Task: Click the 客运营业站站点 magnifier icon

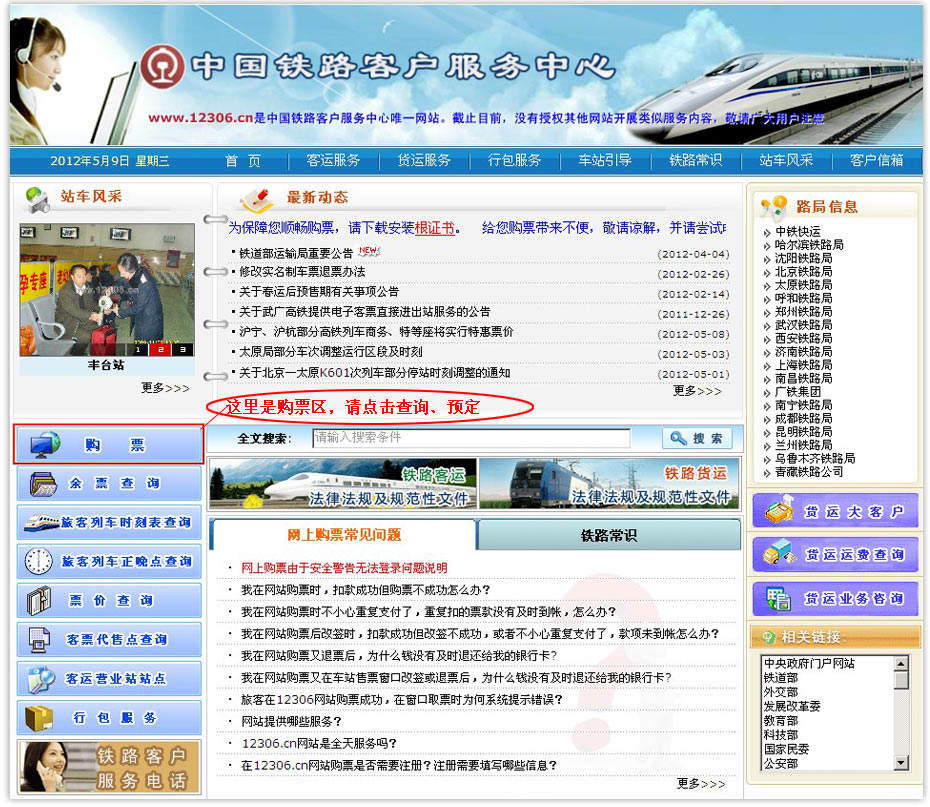Action: pos(41,679)
